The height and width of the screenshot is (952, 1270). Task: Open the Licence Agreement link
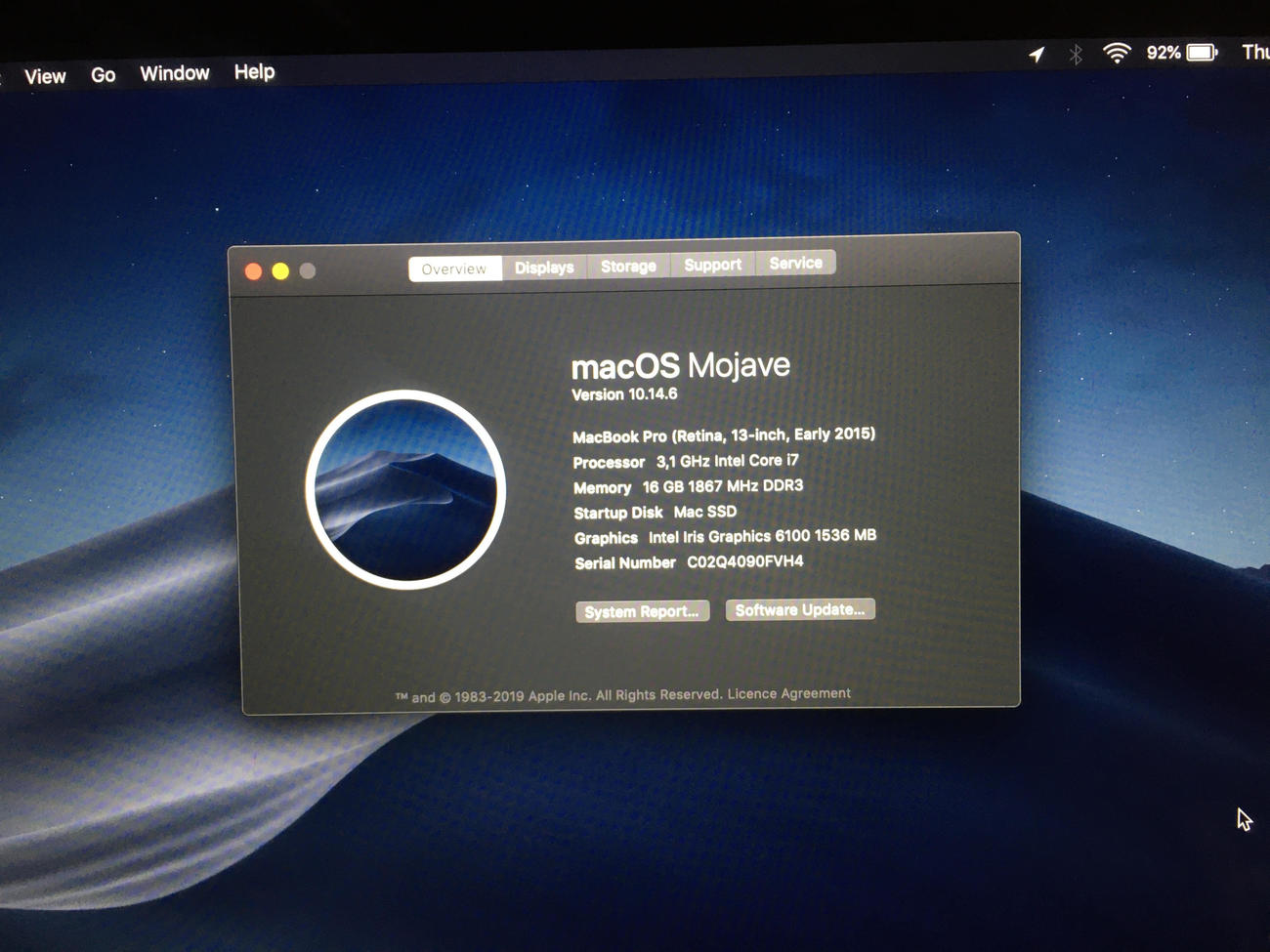[788, 693]
